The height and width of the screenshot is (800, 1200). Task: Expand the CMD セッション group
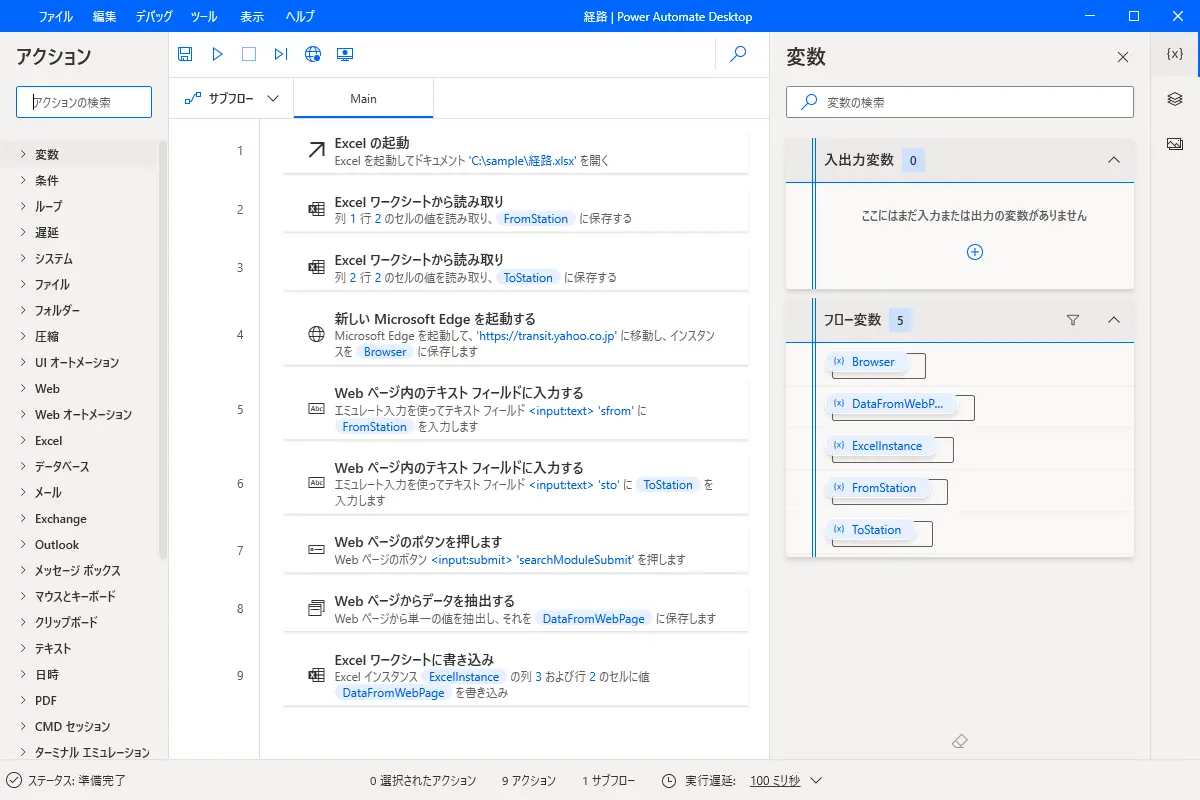coord(24,727)
